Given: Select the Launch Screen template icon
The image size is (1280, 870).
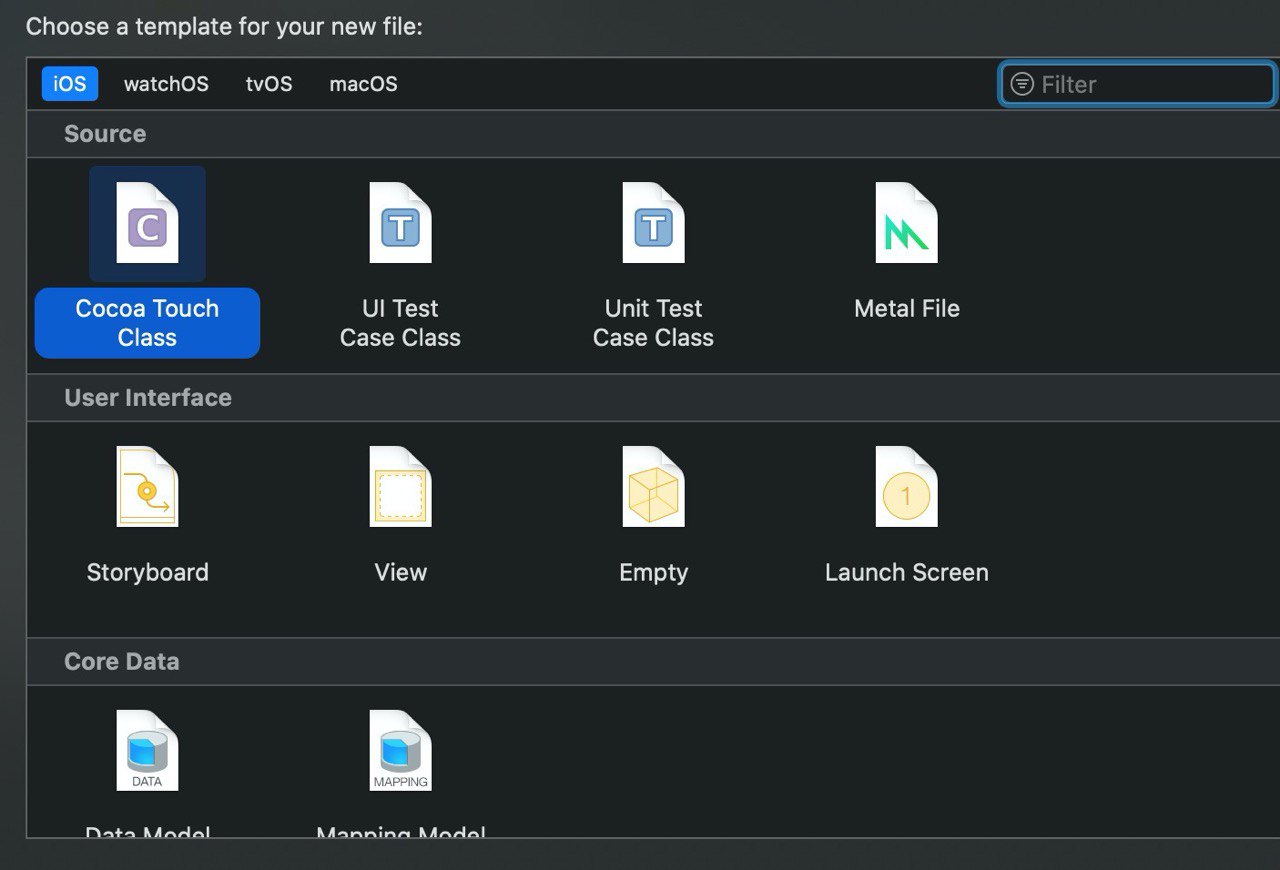Looking at the screenshot, I should click(906, 487).
